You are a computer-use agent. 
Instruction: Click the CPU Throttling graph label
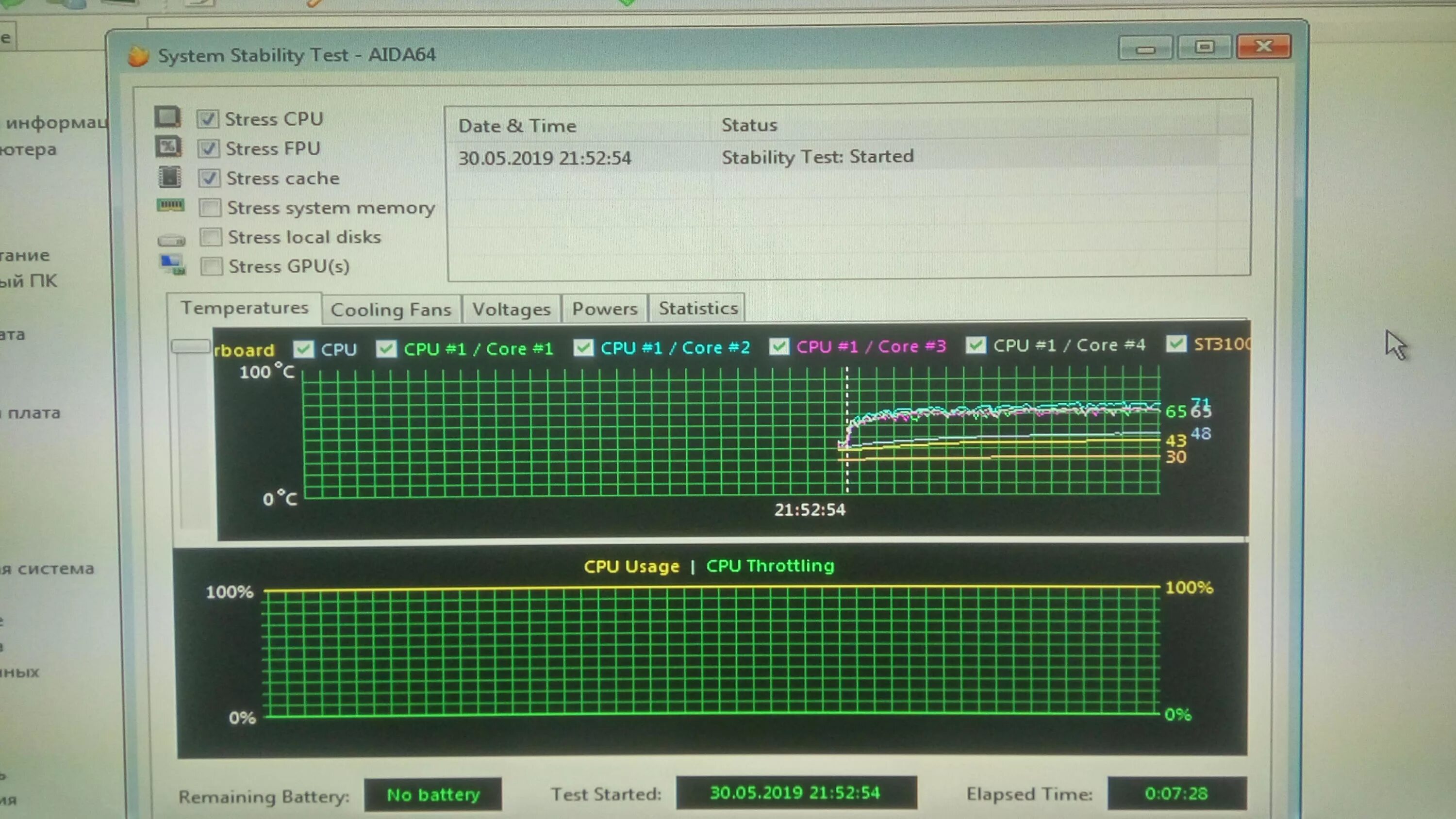coord(770,566)
